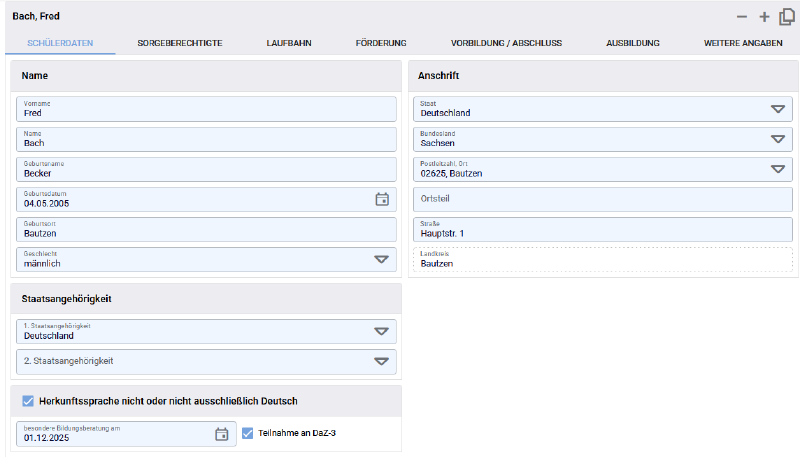
Task: Open the Weitere Angaben tab
Action: (745, 44)
